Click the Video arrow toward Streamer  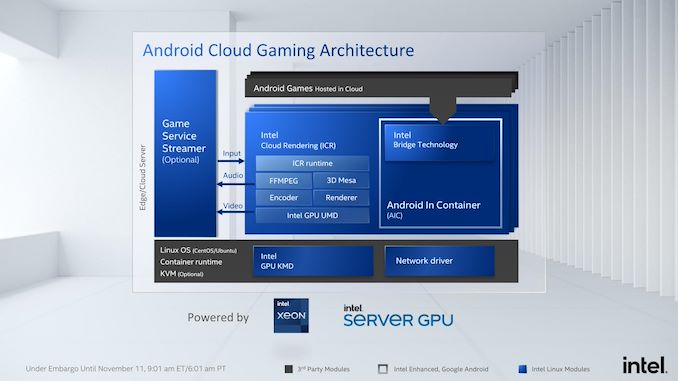(x=236, y=211)
